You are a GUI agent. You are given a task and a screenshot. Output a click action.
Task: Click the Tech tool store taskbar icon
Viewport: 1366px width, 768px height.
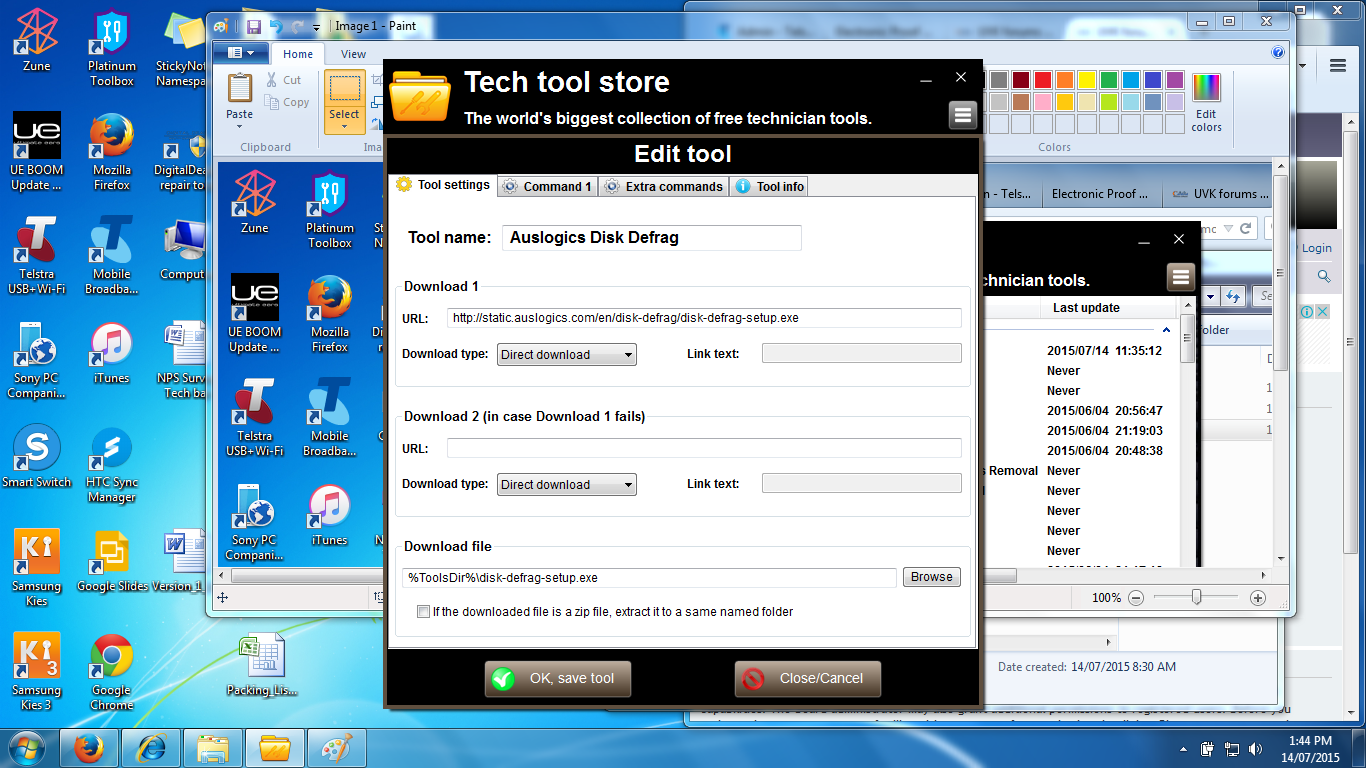coord(275,747)
